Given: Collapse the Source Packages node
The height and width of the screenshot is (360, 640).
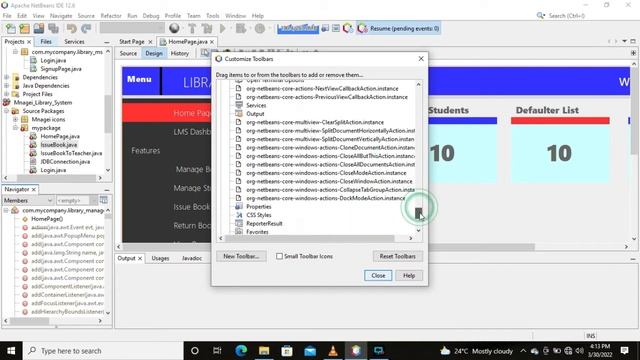Looking at the screenshot, I should tap(7, 111).
